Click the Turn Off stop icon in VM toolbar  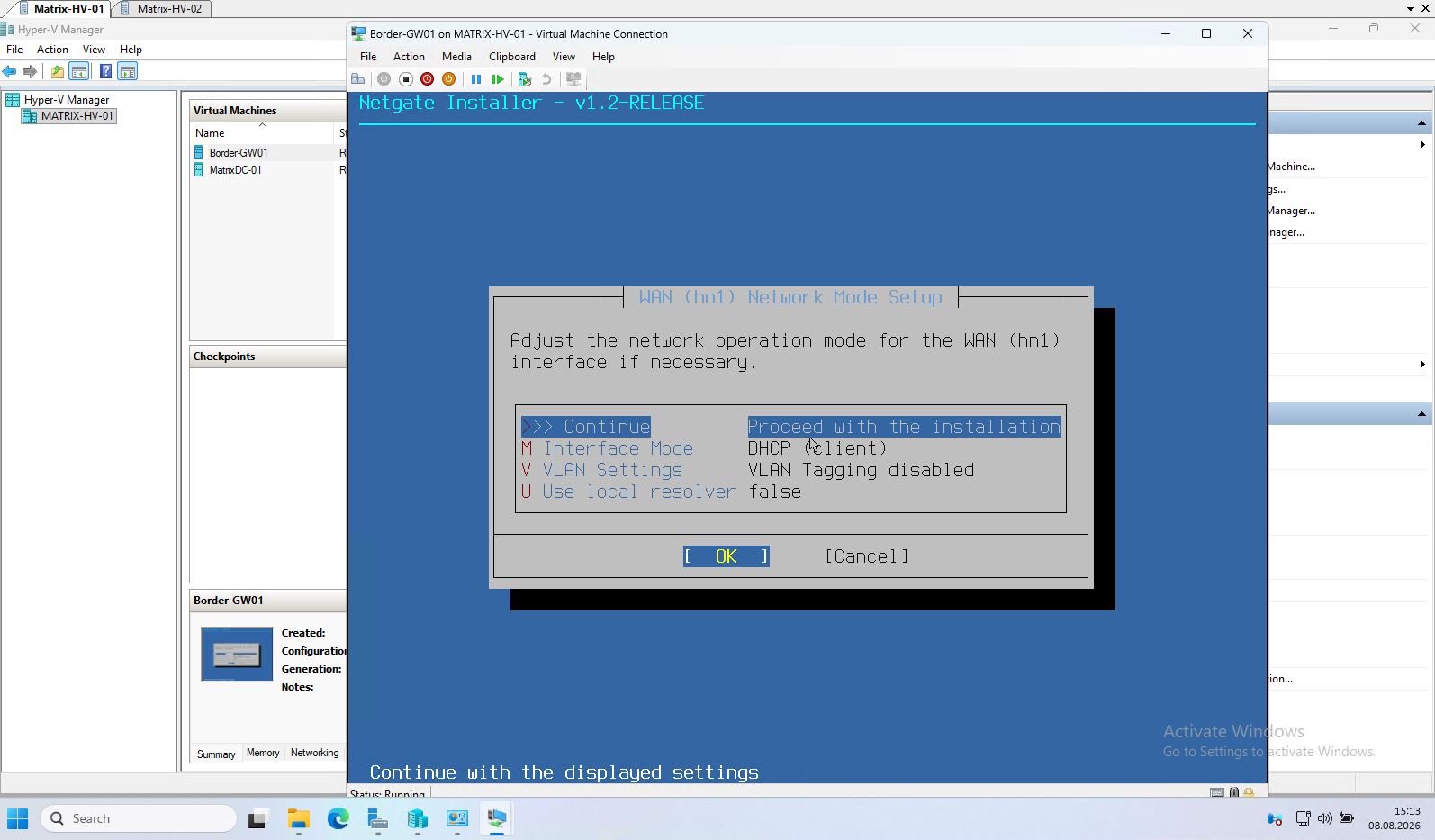(x=406, y=79)
